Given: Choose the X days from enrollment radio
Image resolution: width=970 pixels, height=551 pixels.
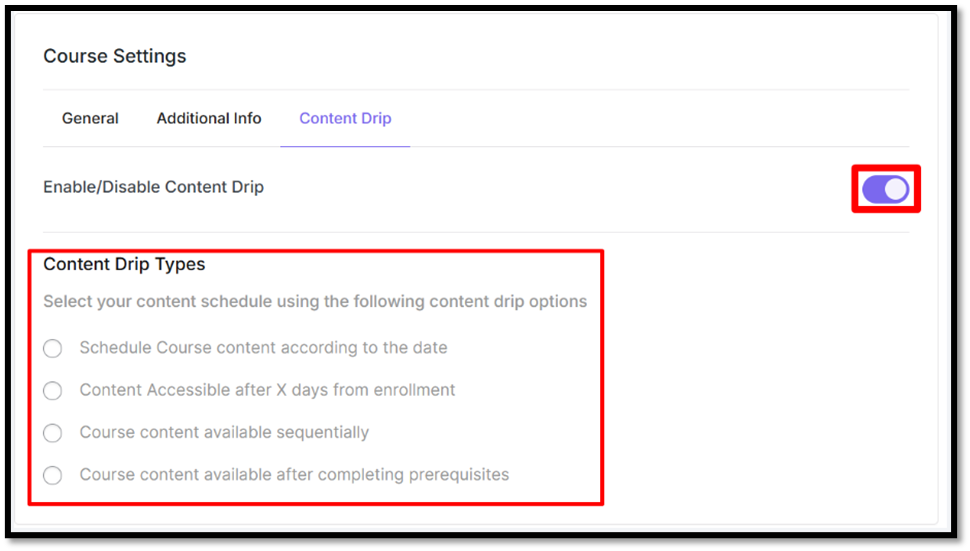Looking at the screenshot, I should point(52,390).
